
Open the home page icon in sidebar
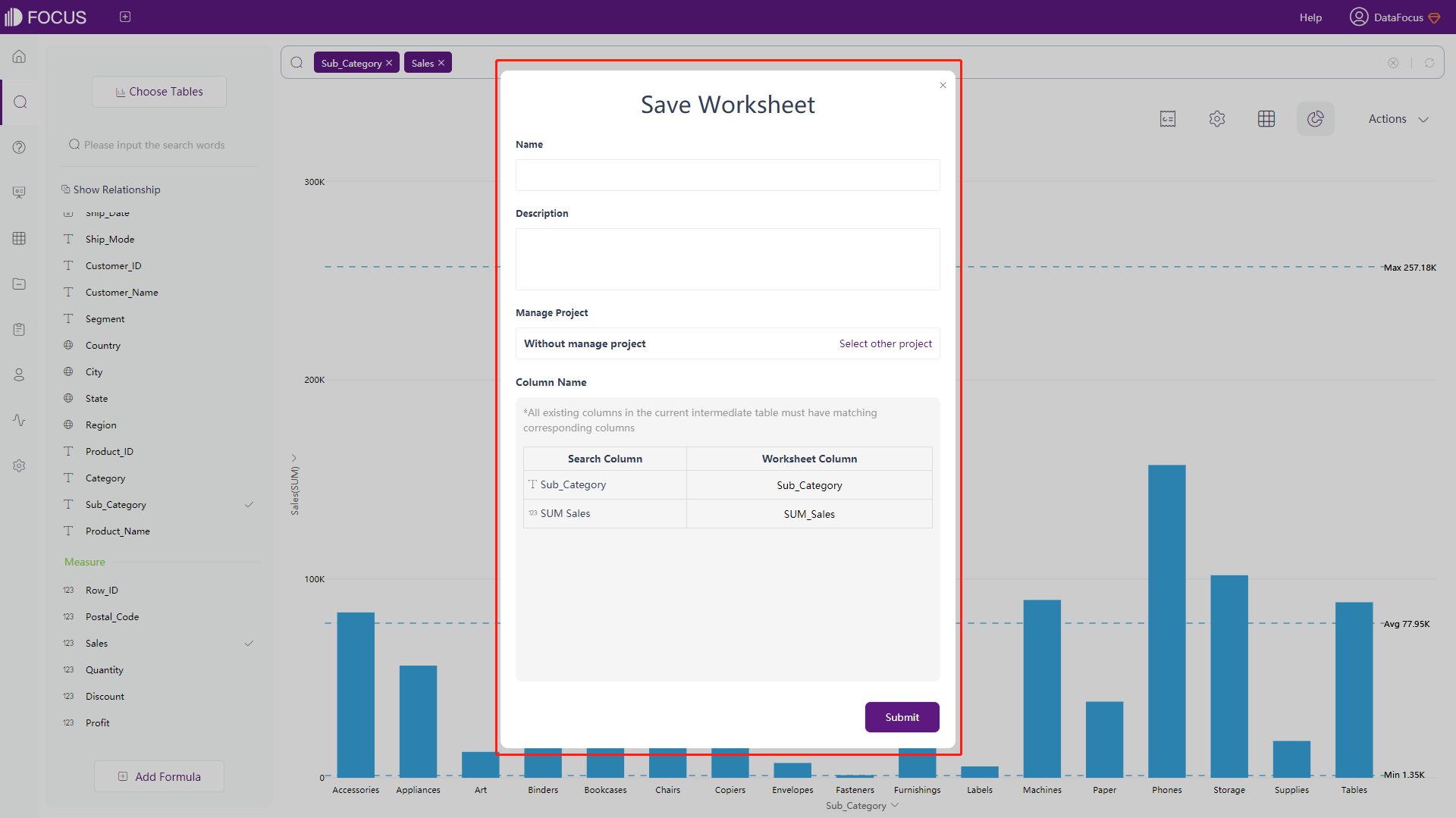point(20,57)
